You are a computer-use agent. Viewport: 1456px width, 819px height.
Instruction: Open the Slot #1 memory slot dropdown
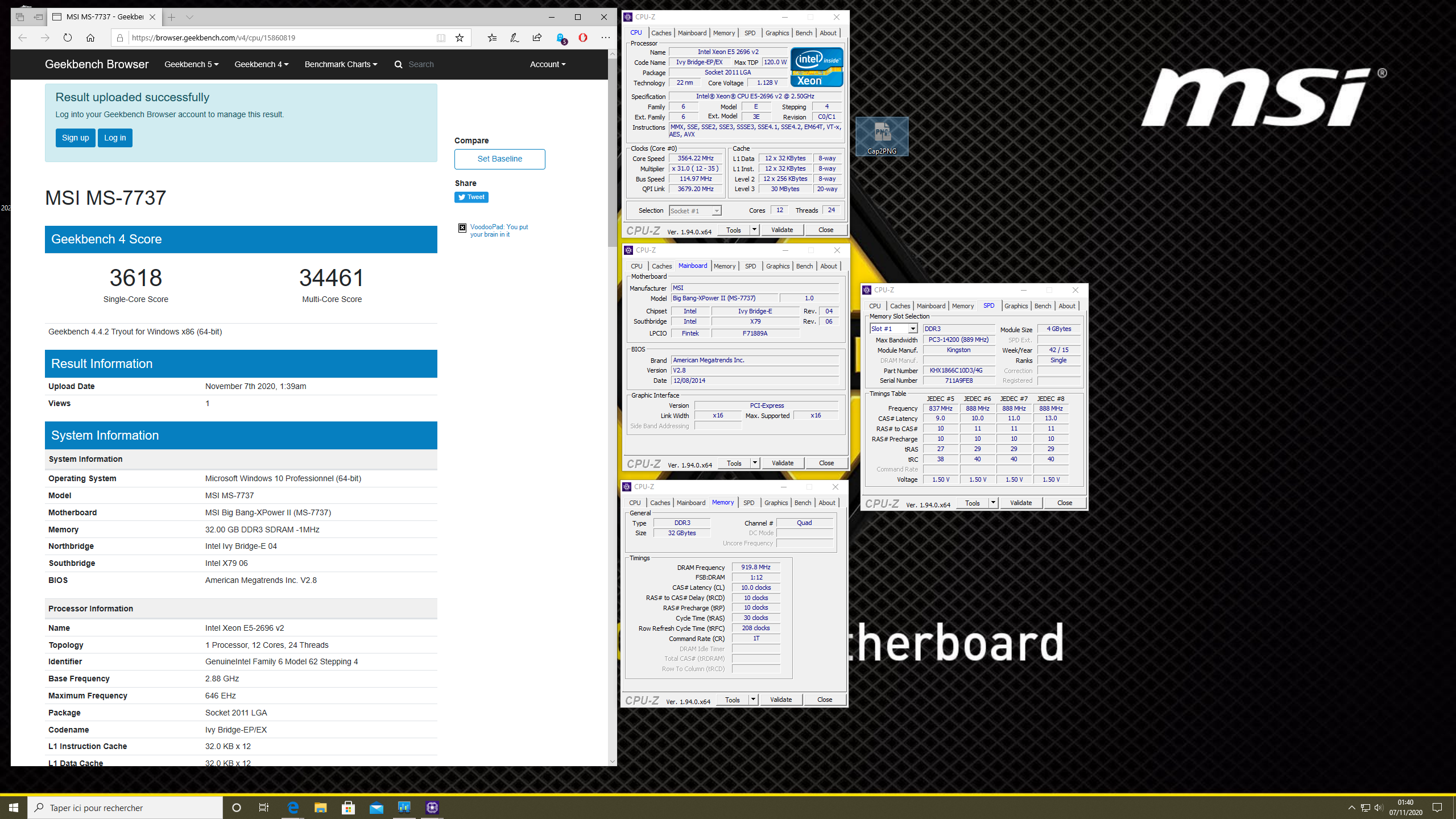click(894, 329)
